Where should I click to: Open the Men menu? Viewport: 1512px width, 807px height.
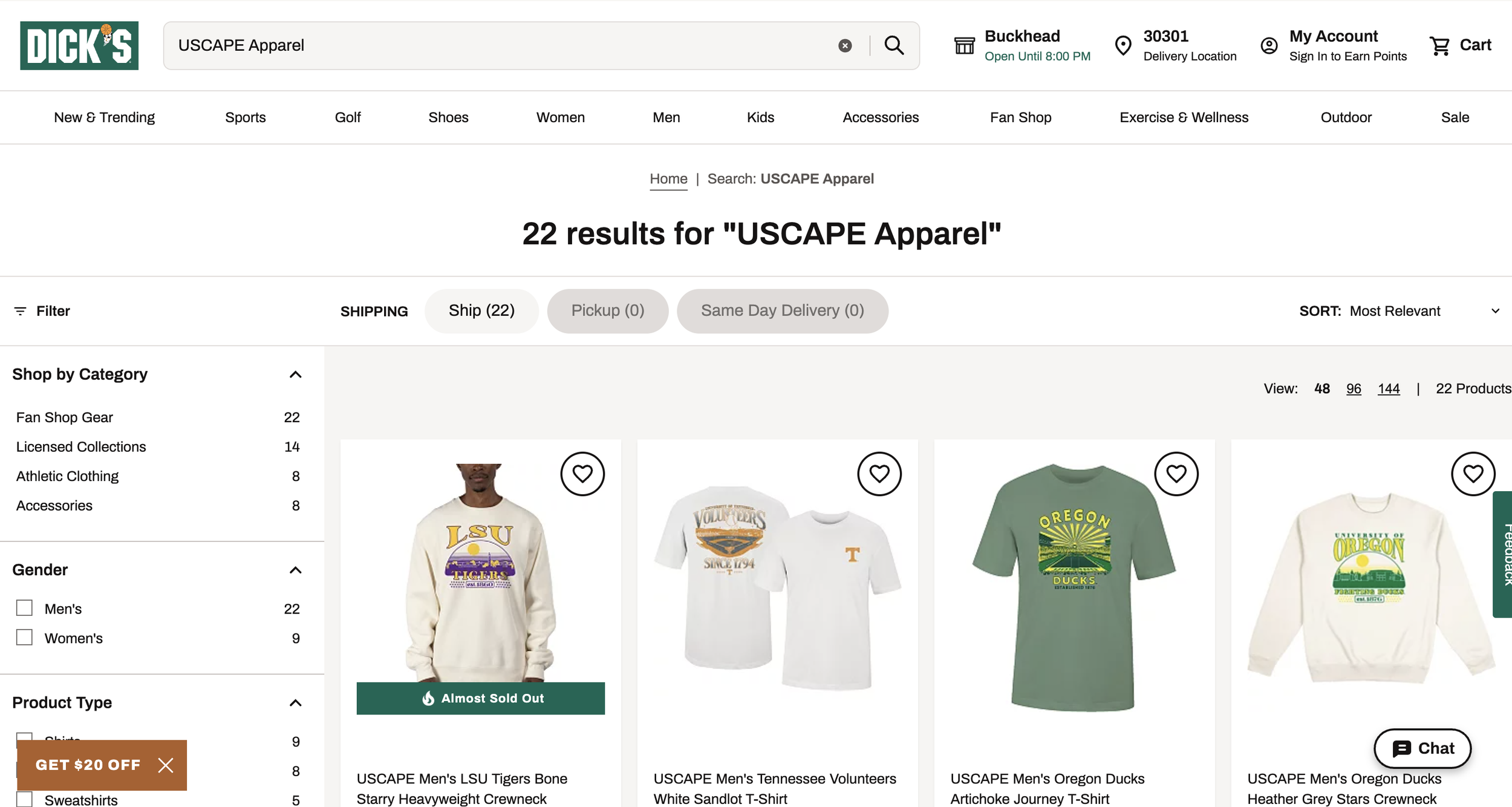(666, 117)
